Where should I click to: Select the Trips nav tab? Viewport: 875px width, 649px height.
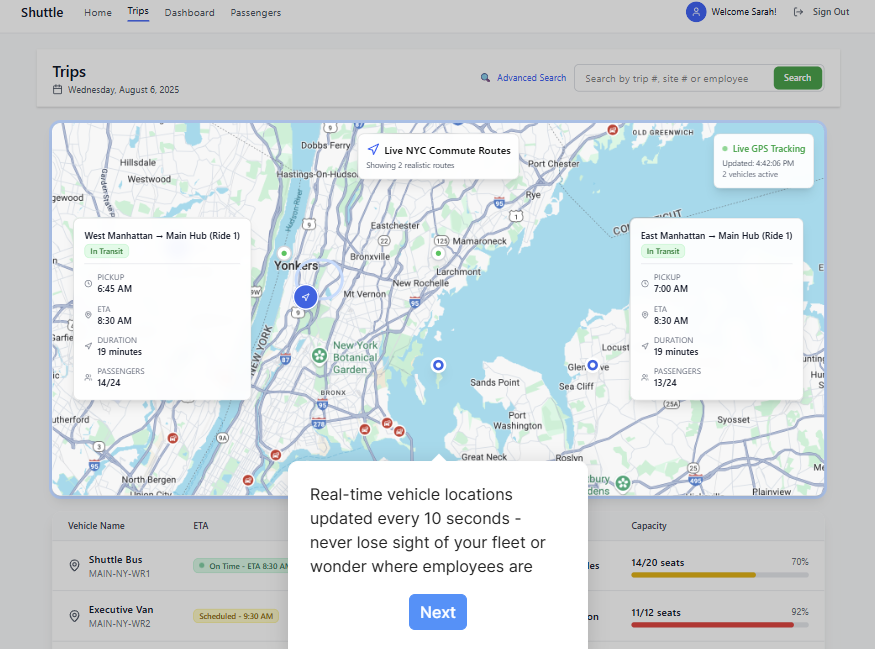coord(138,11)
